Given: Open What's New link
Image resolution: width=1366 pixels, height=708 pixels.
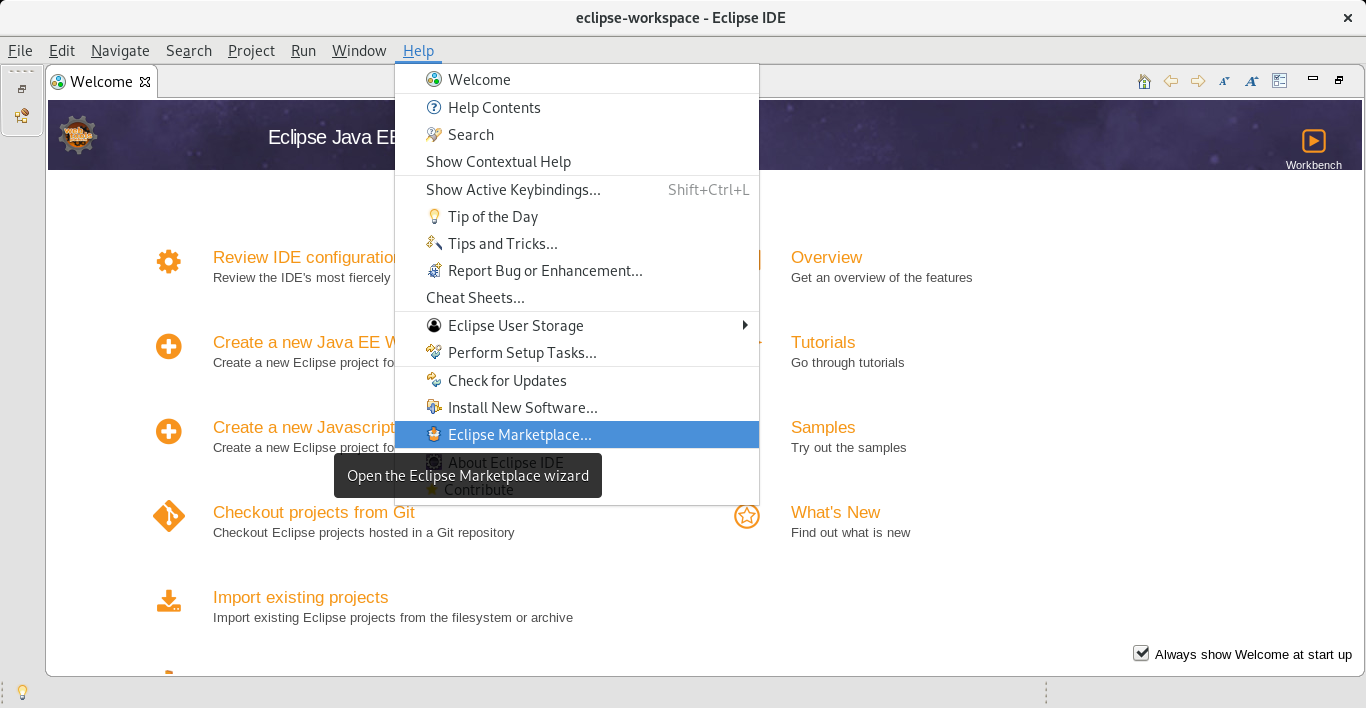Looking at the screenshot, I should 835,512.
